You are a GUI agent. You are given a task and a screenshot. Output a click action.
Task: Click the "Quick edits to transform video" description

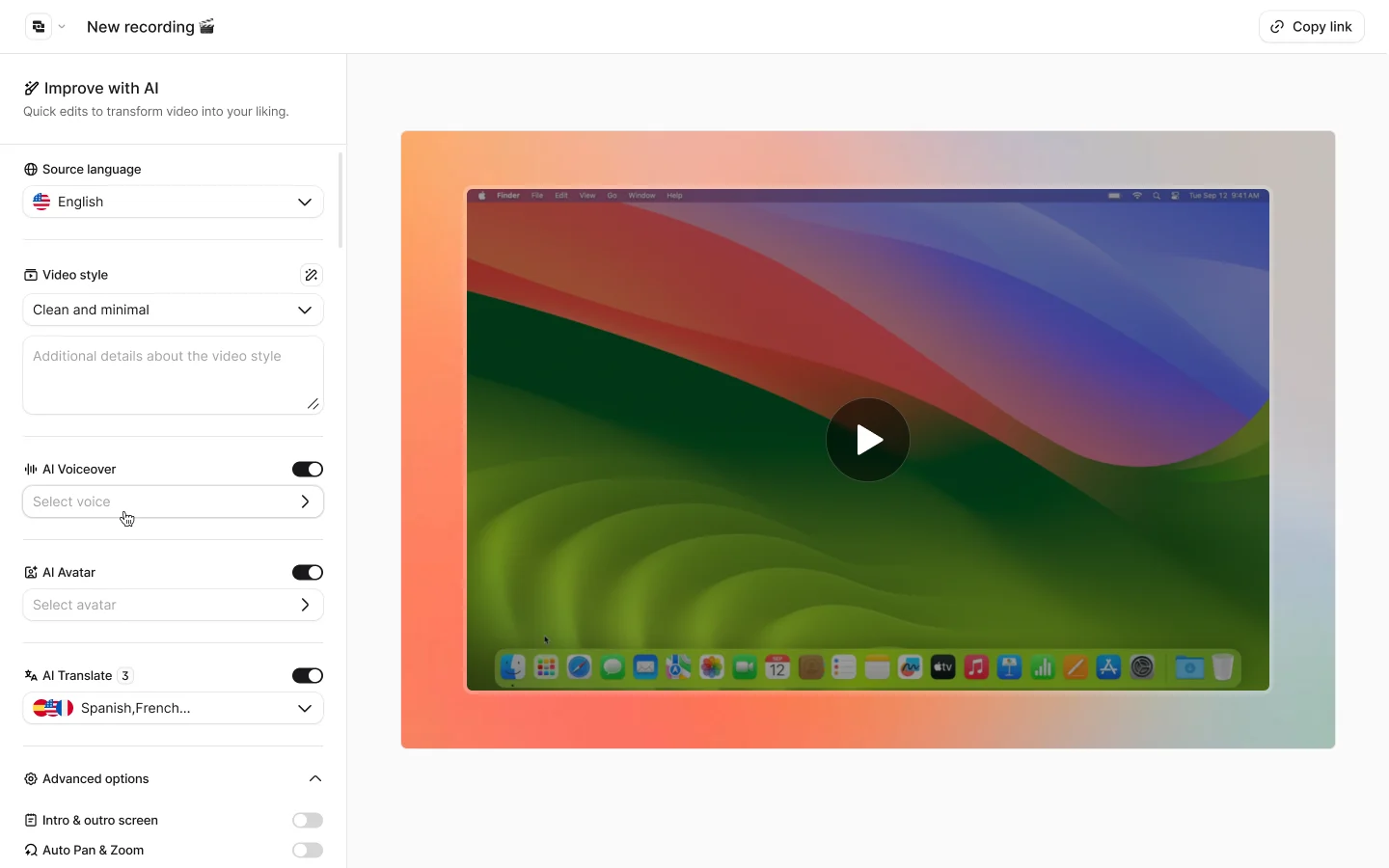156,112
